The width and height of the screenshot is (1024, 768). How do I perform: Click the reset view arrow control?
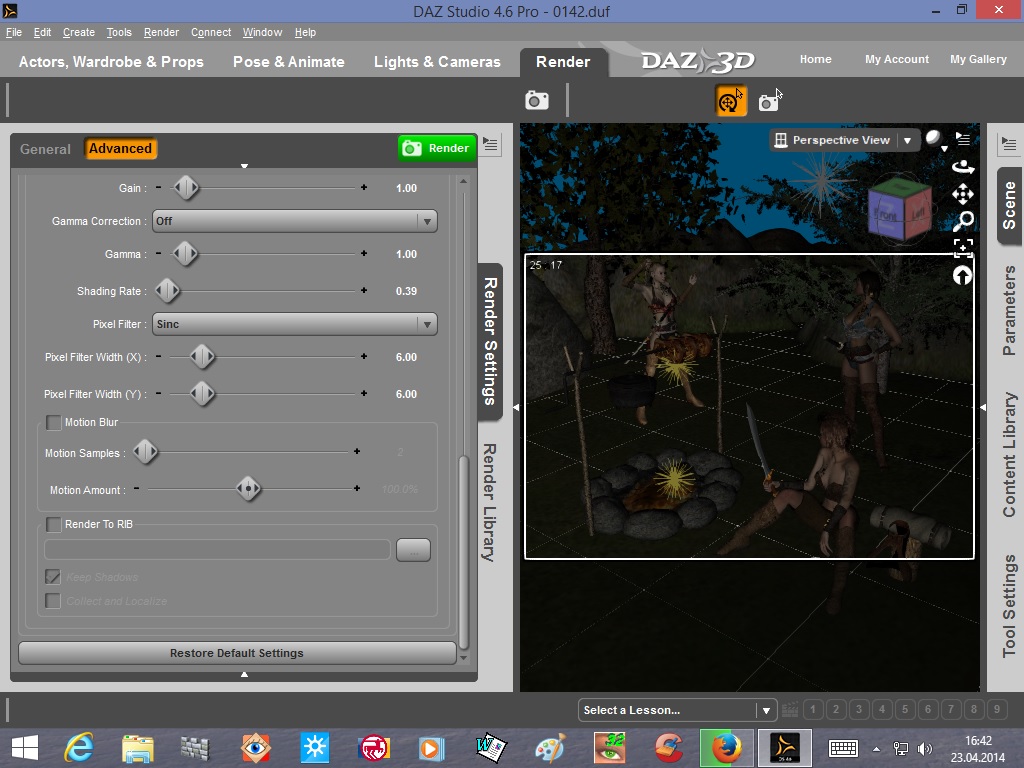pos(962,276)
